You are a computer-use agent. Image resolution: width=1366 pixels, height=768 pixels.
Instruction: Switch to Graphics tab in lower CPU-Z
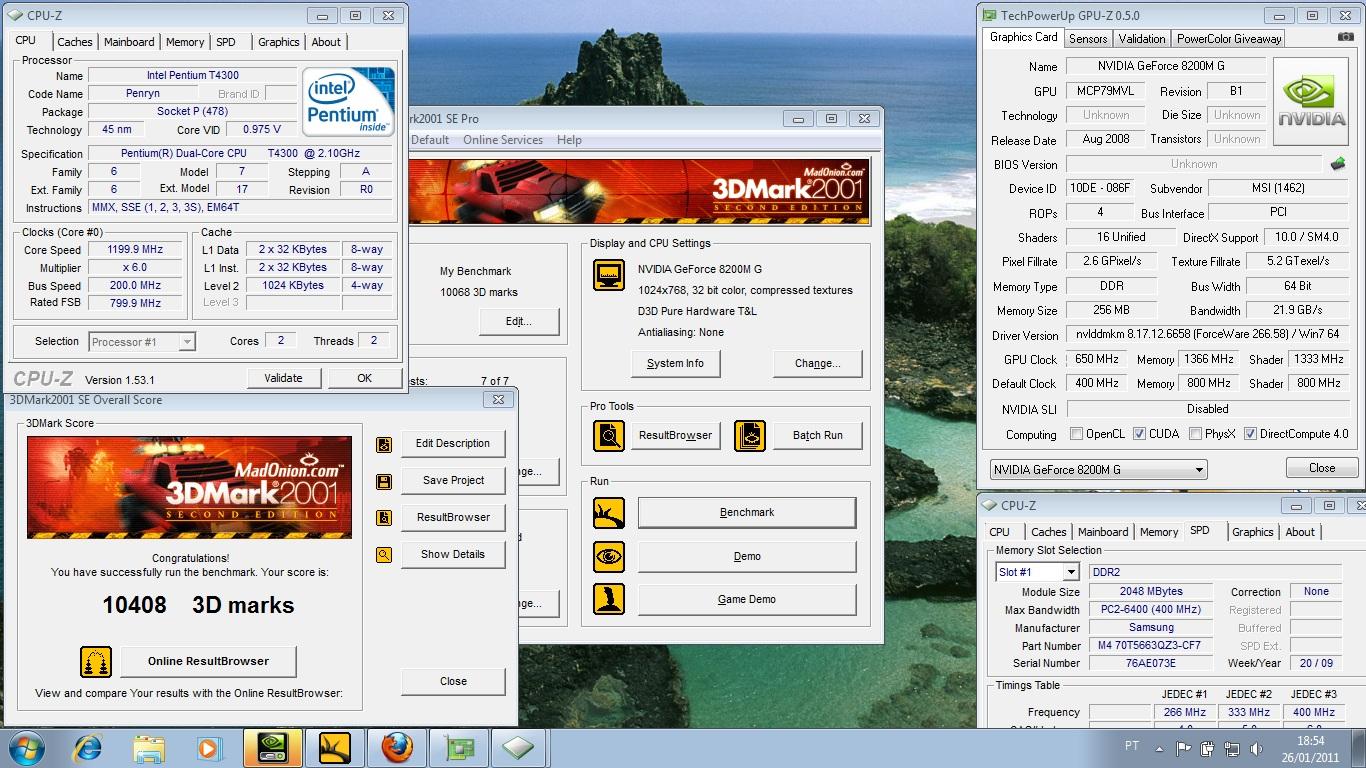[1253, 532]
